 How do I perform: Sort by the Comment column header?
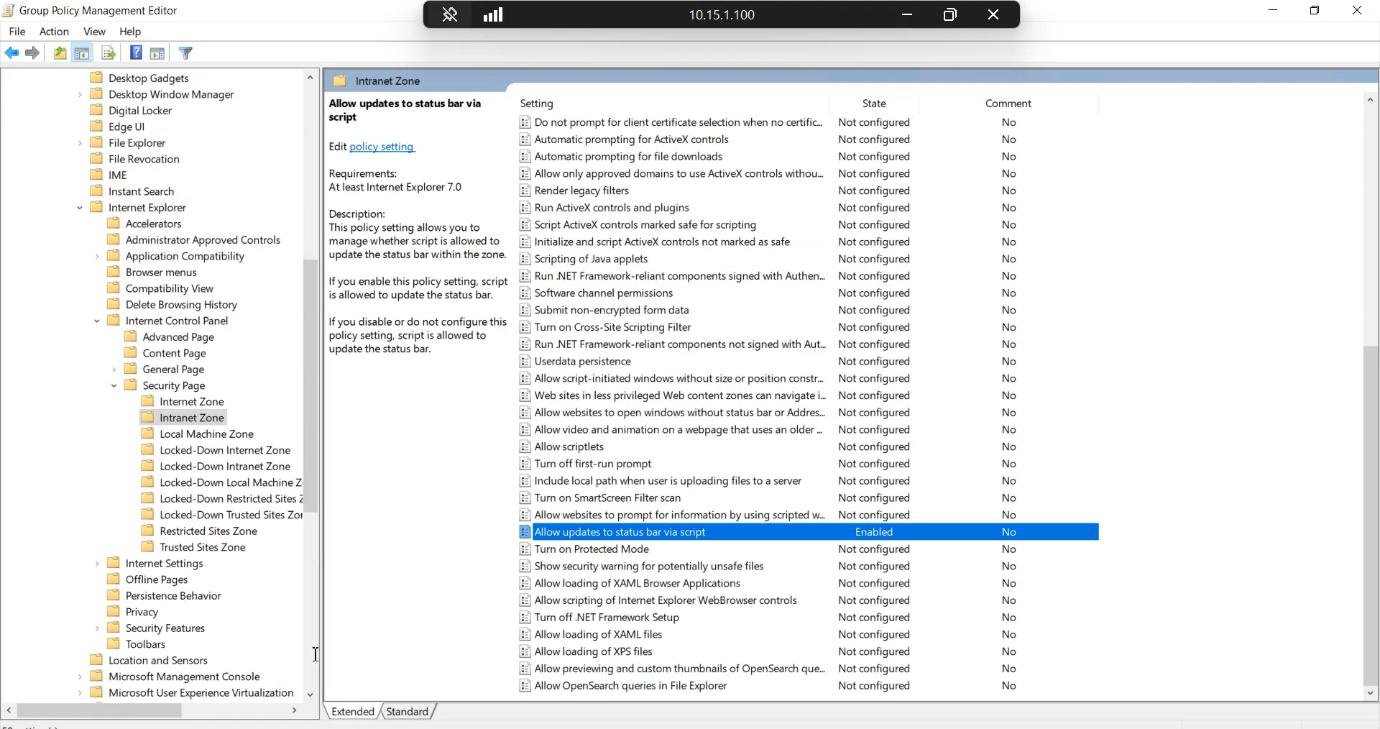tap(1008, 103)
